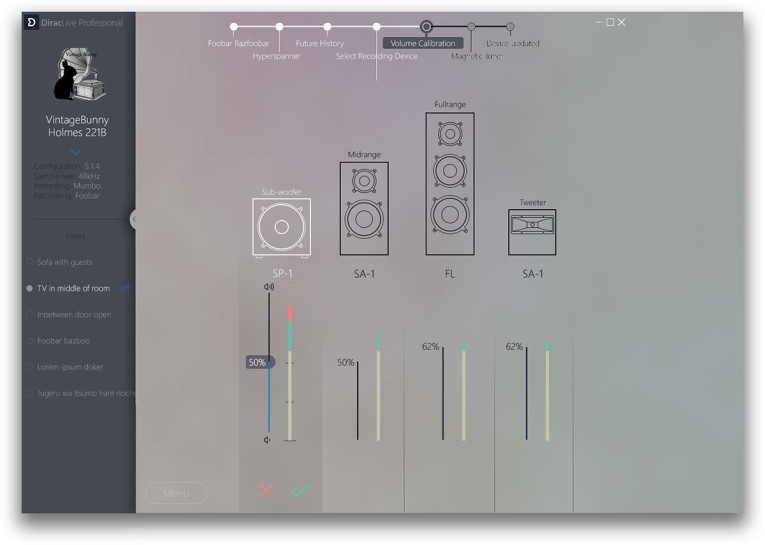
Task: Expand device details chevron under Holmes 221B
Action: coord(76,152)
